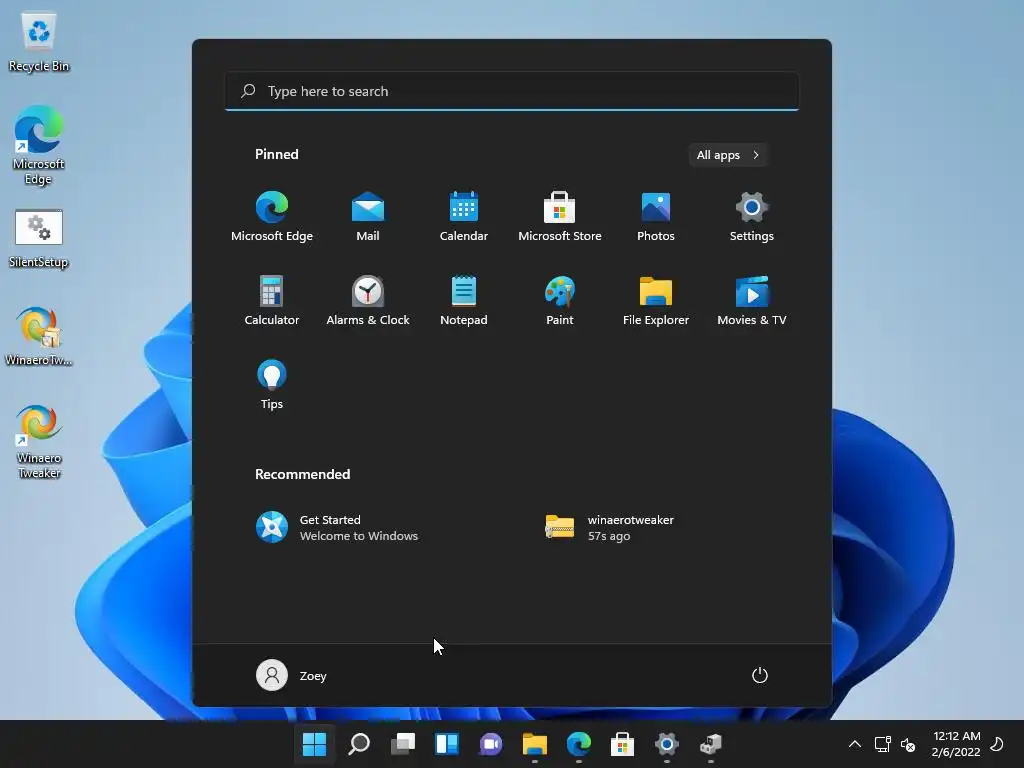Select the Microsoft Edge desktop shortcut
Image resolution: width=1024 pixels, height=768 pixels.
pos(39,146)
